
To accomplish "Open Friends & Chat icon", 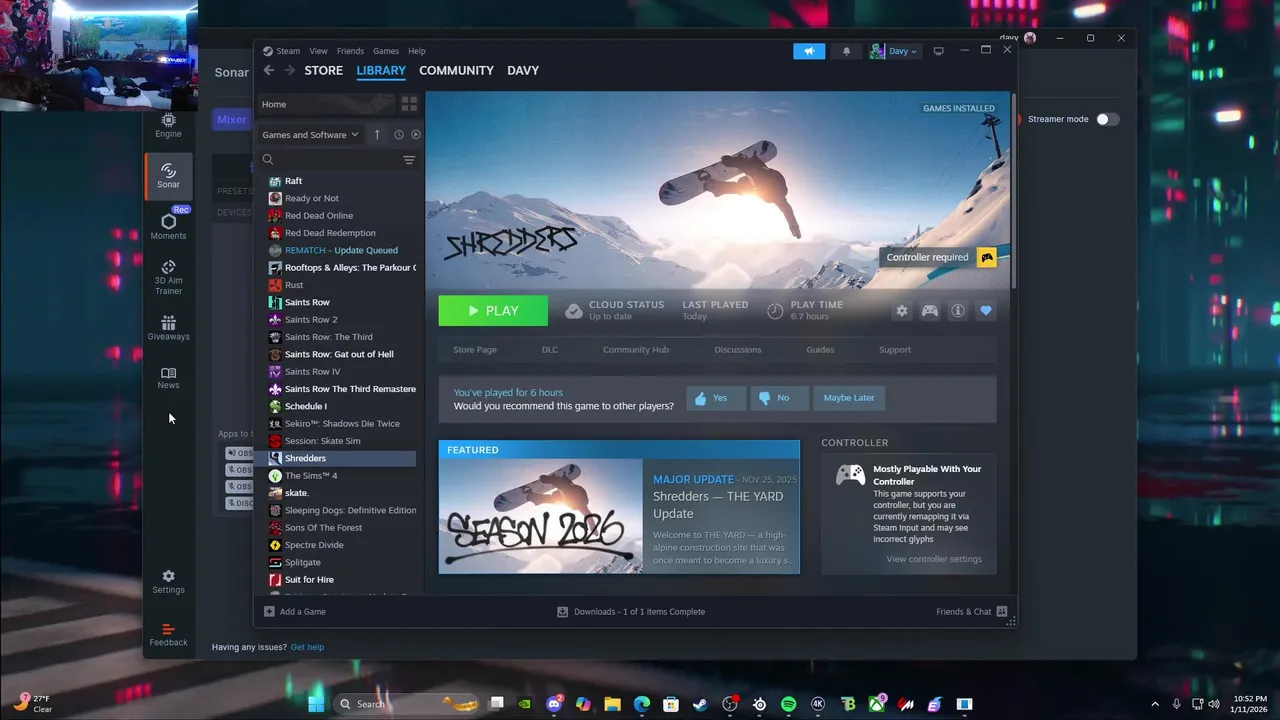I will [1002, 612].
